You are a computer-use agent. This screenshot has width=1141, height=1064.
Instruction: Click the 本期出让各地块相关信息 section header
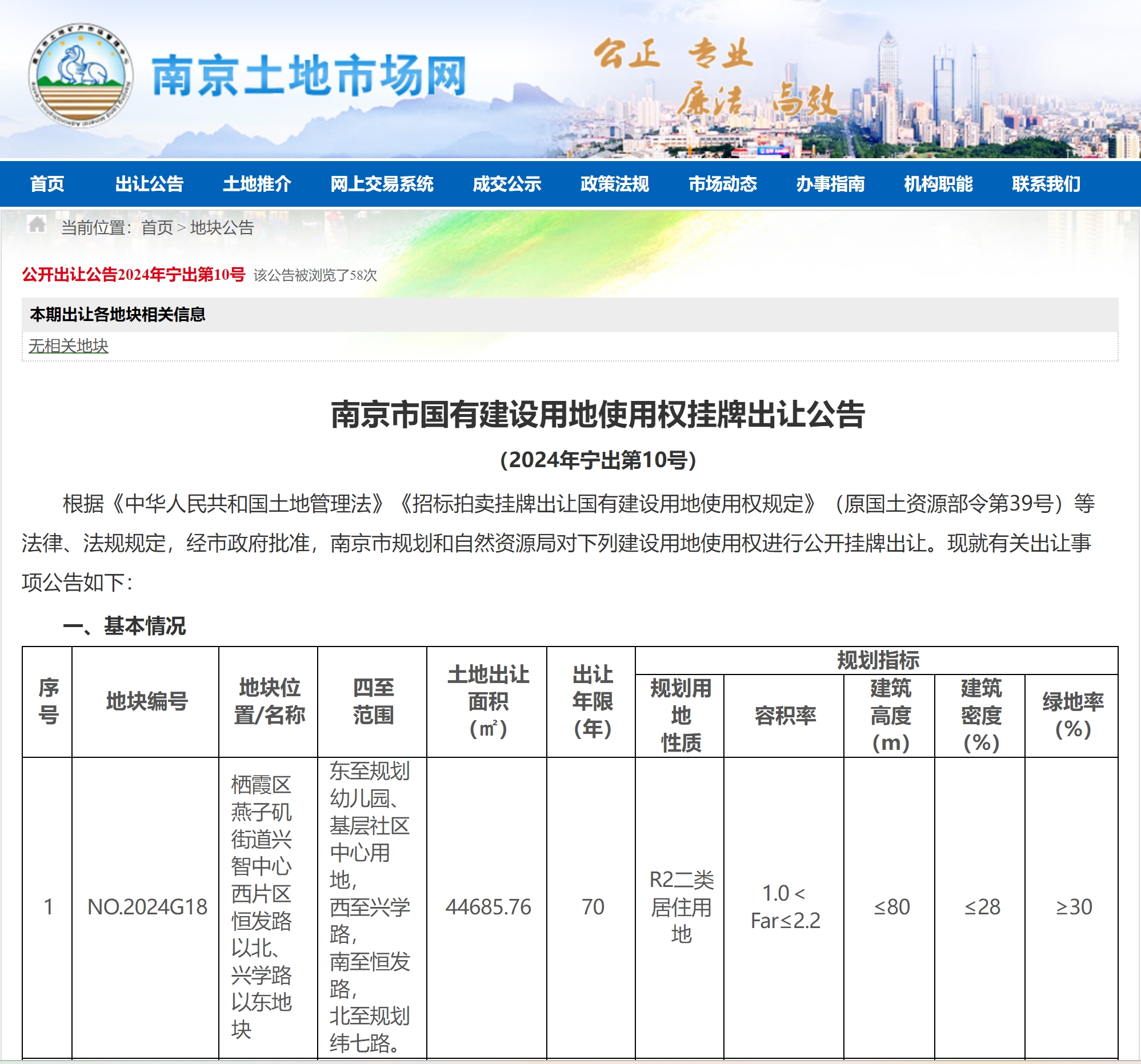coord(118,314)
